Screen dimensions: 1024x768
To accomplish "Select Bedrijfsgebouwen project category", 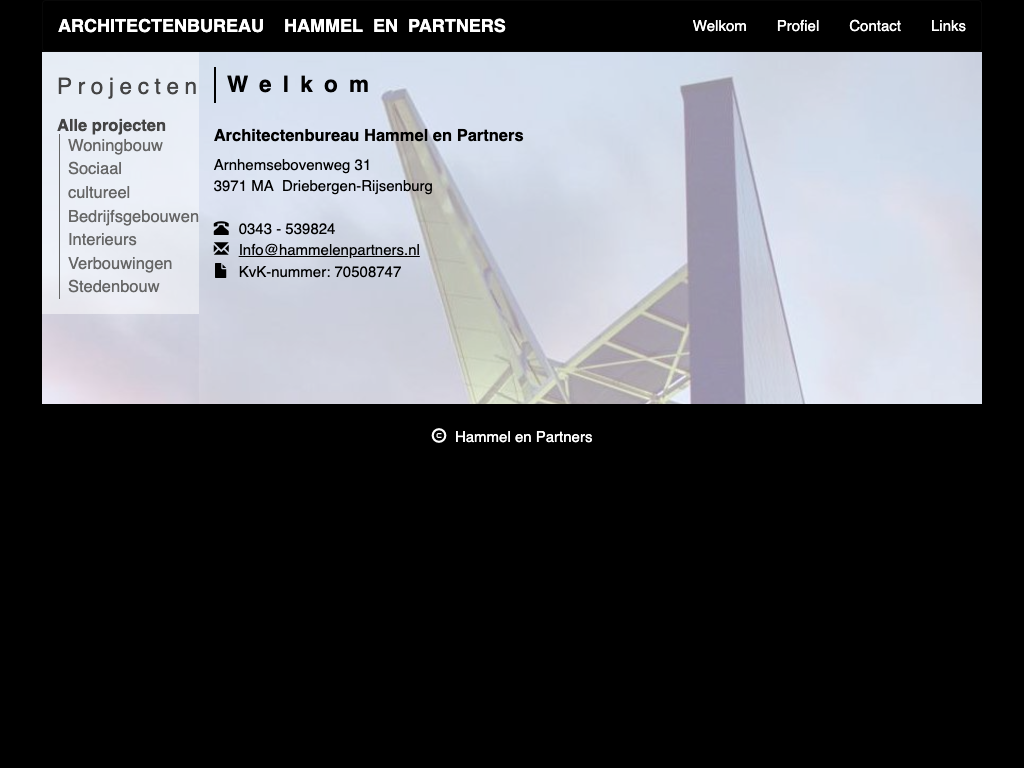I will point(132,217).
